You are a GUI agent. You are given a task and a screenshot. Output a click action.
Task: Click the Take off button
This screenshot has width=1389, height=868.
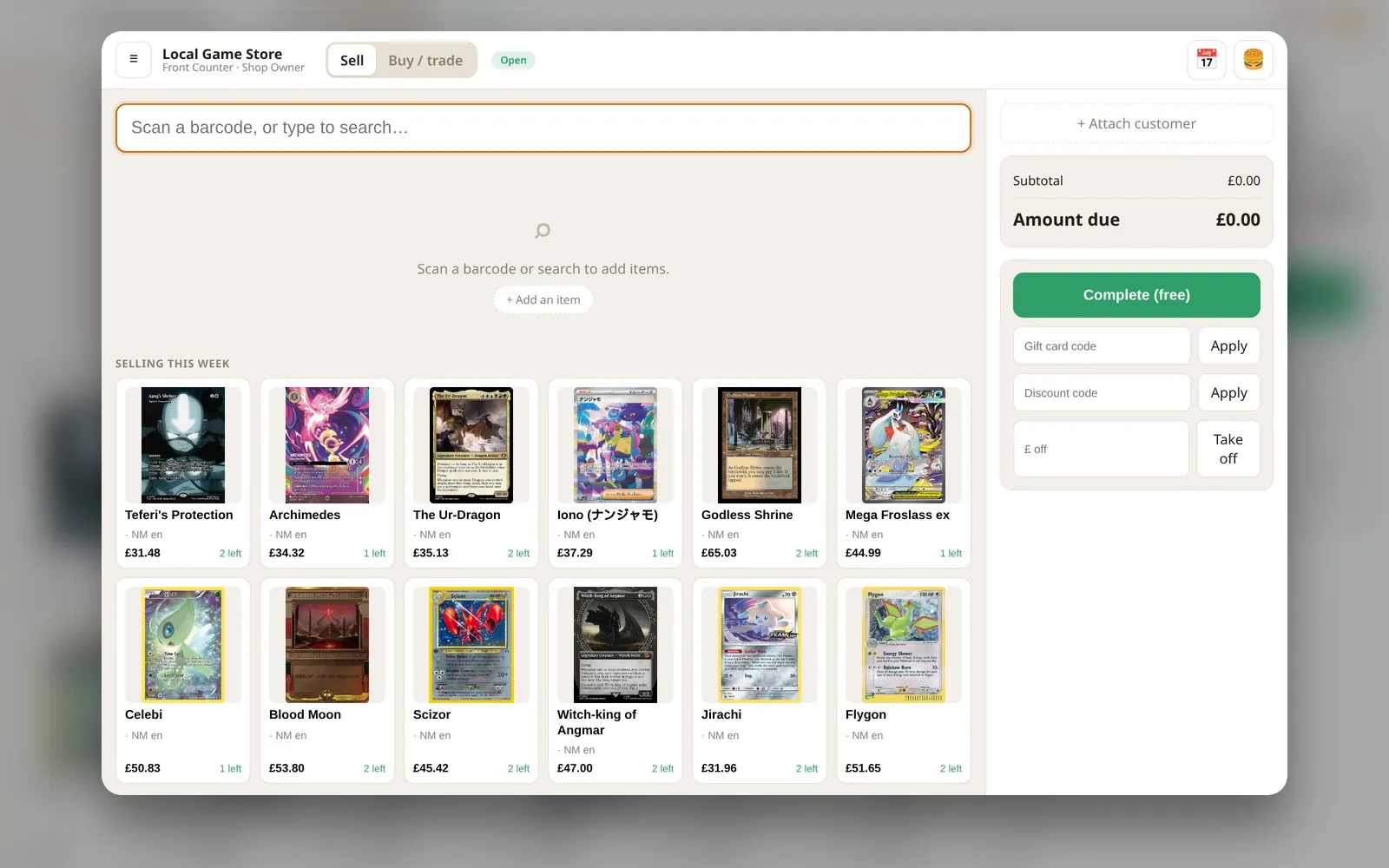tap(1228, 449)
